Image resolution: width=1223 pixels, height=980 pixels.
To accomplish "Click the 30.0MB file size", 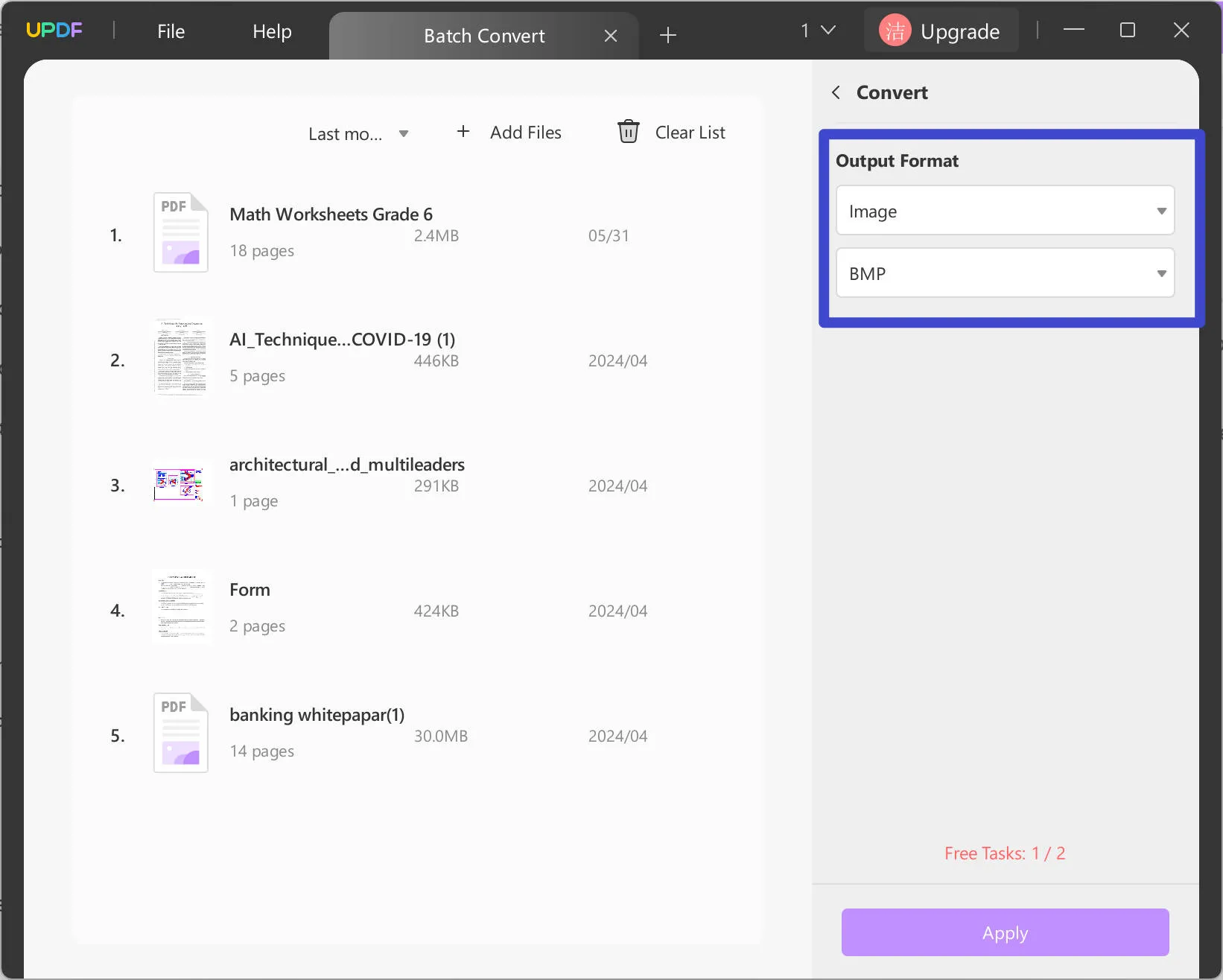I will point(441,736).
